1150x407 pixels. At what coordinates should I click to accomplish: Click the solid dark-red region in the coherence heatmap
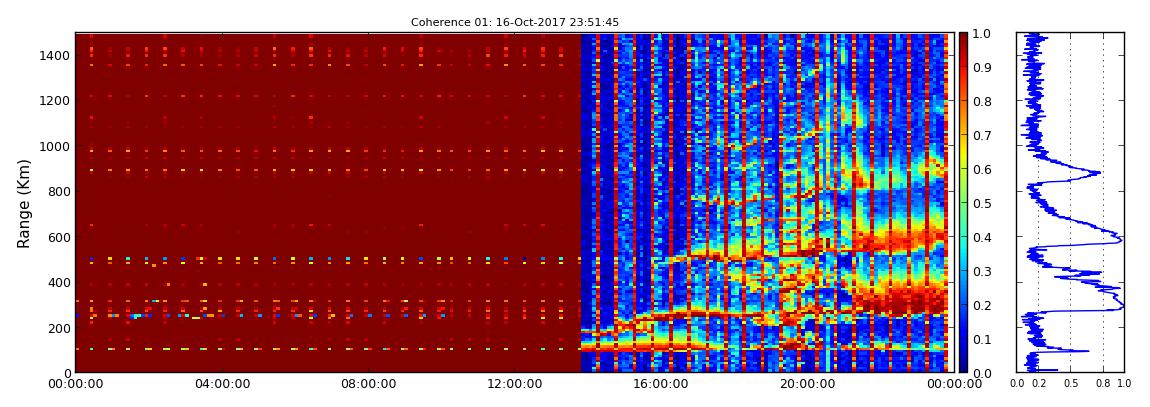328,202
